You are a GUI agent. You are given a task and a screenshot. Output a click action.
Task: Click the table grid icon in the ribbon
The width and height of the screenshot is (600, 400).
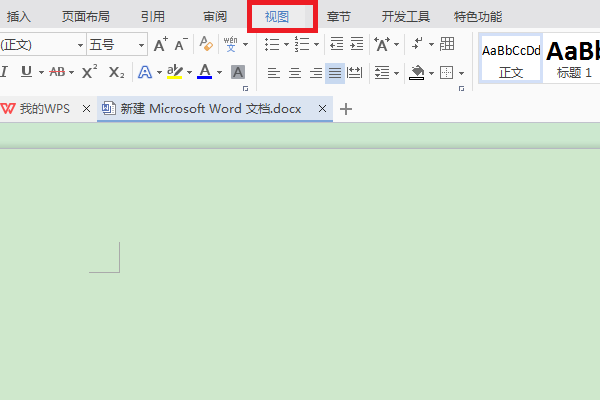tap(447, 44)
